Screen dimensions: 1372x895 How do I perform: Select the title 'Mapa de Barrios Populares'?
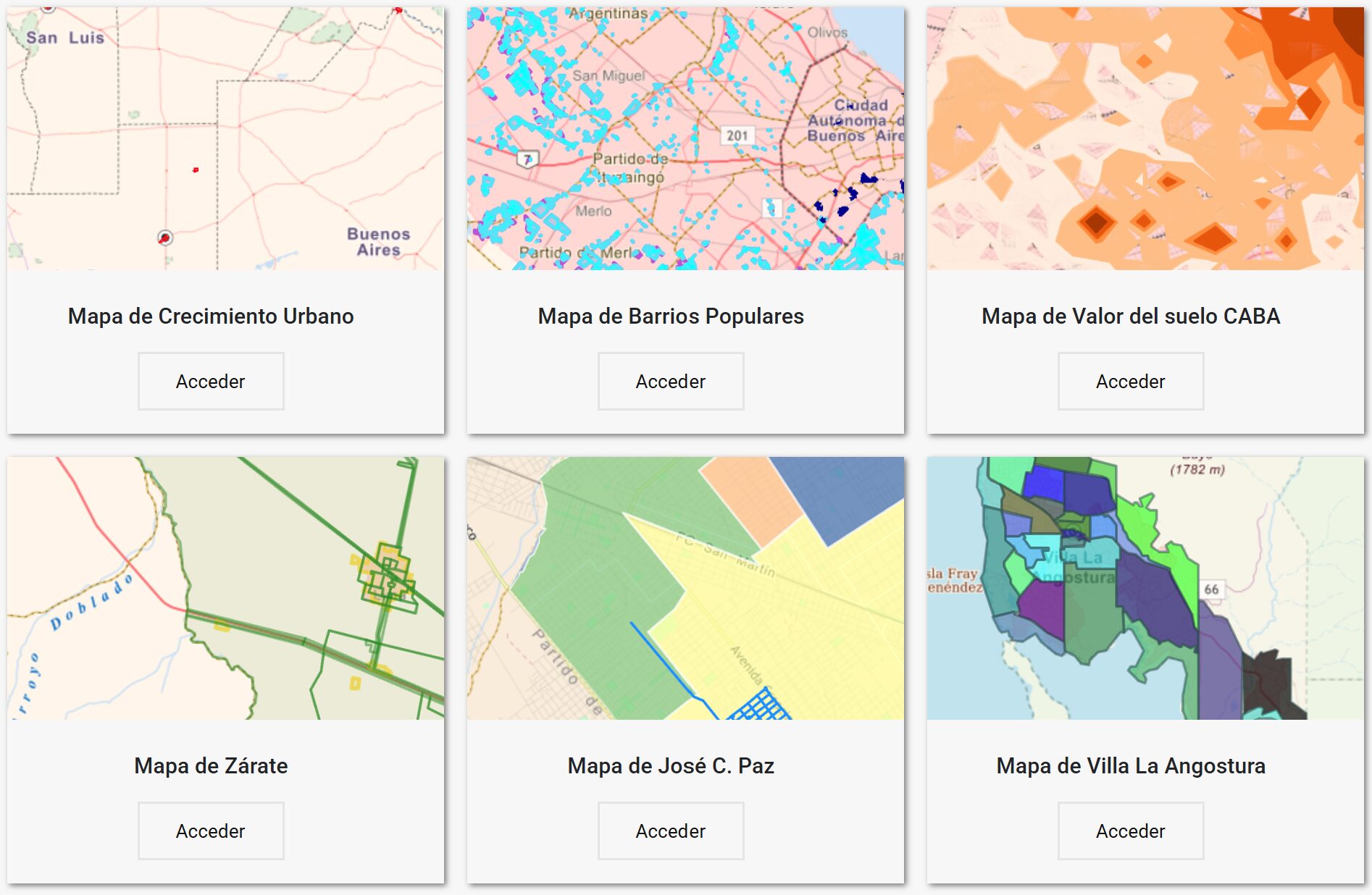[671, 316]
